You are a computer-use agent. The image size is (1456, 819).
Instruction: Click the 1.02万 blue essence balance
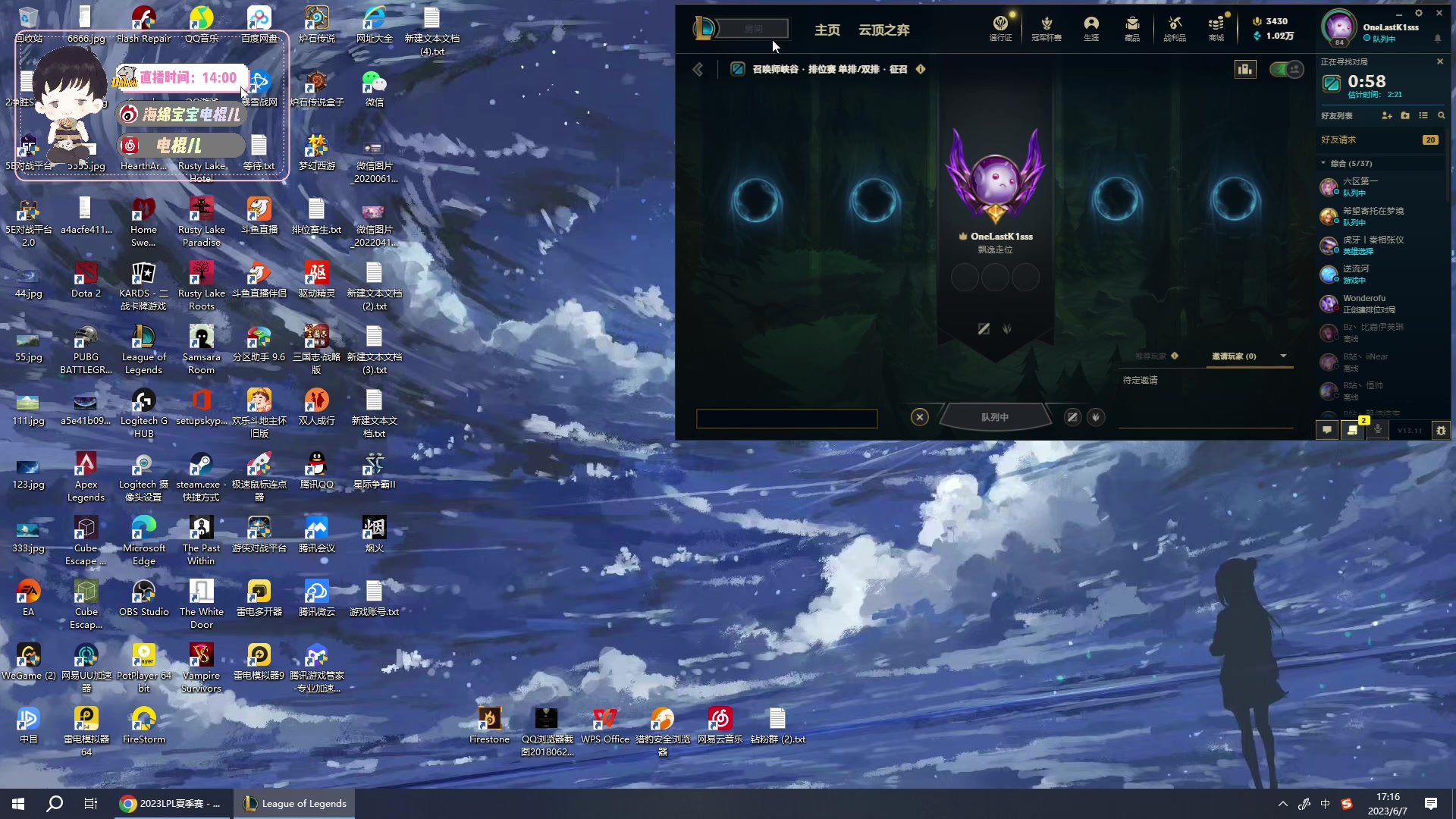pyautogui.click(x=1273, y=36)
